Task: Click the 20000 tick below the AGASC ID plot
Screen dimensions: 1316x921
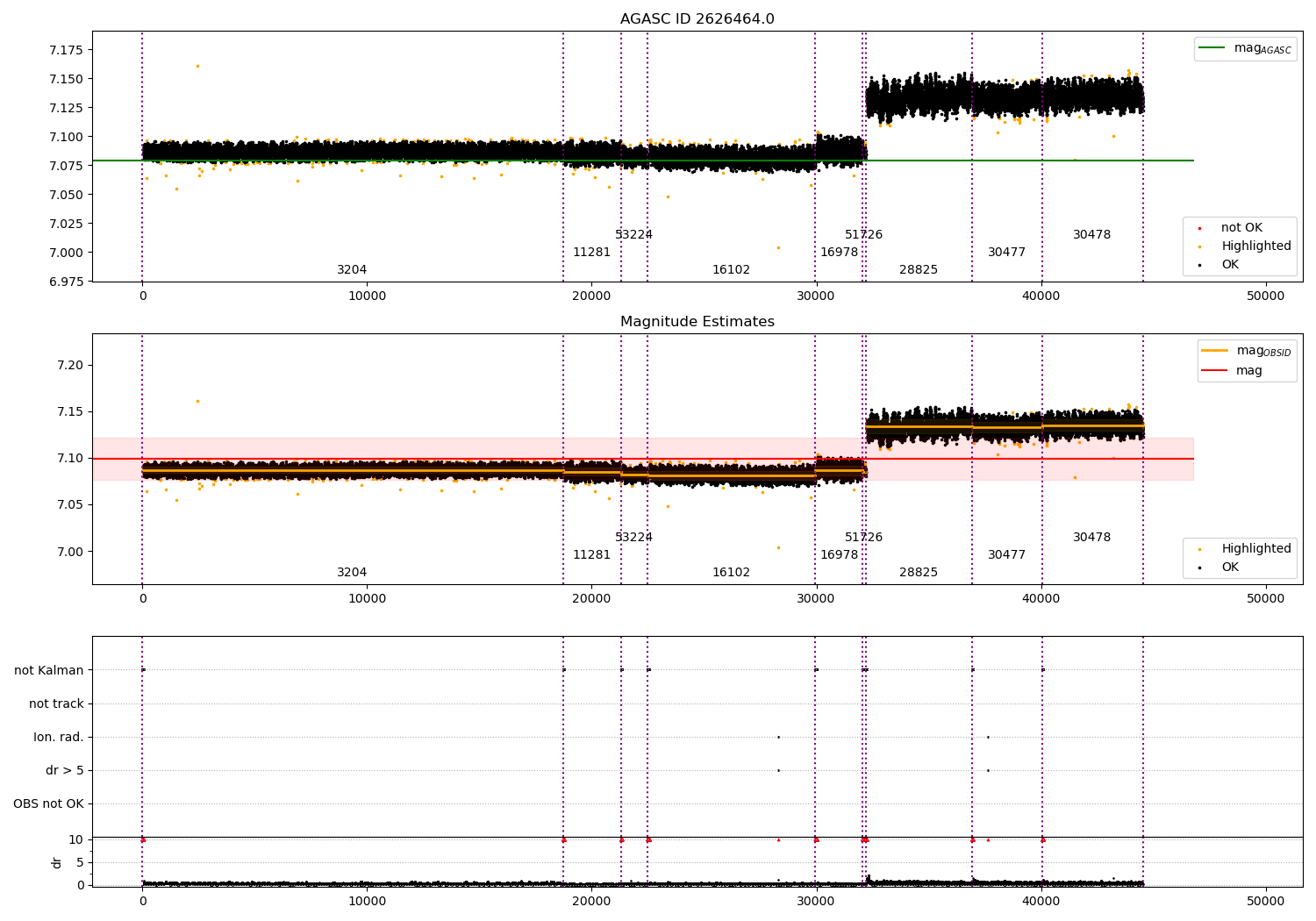Action: pos(591,296)
